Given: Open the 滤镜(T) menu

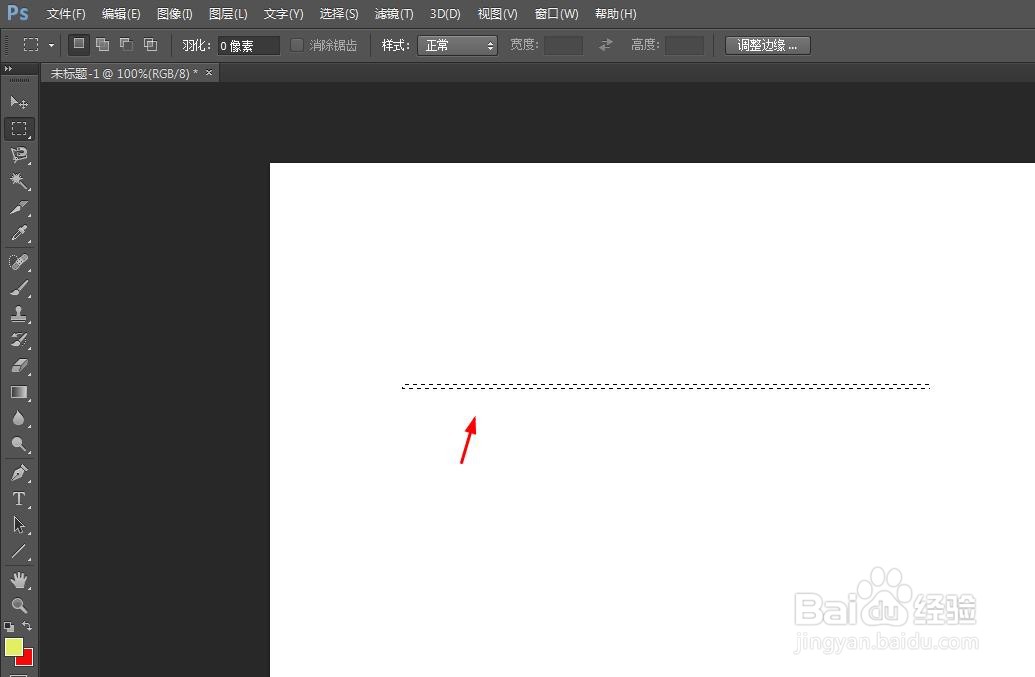Looking at the screenshot, I should tap(393, 13).
